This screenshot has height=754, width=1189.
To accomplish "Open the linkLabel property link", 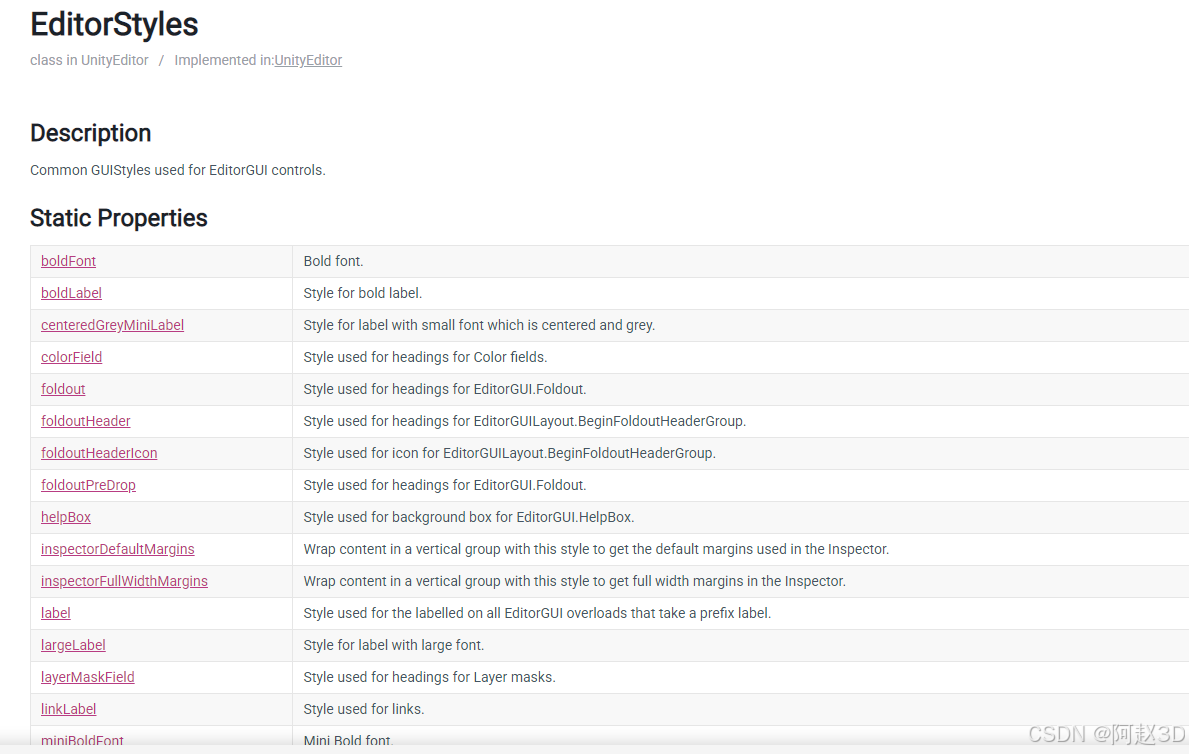I will (x=68, y=708).
